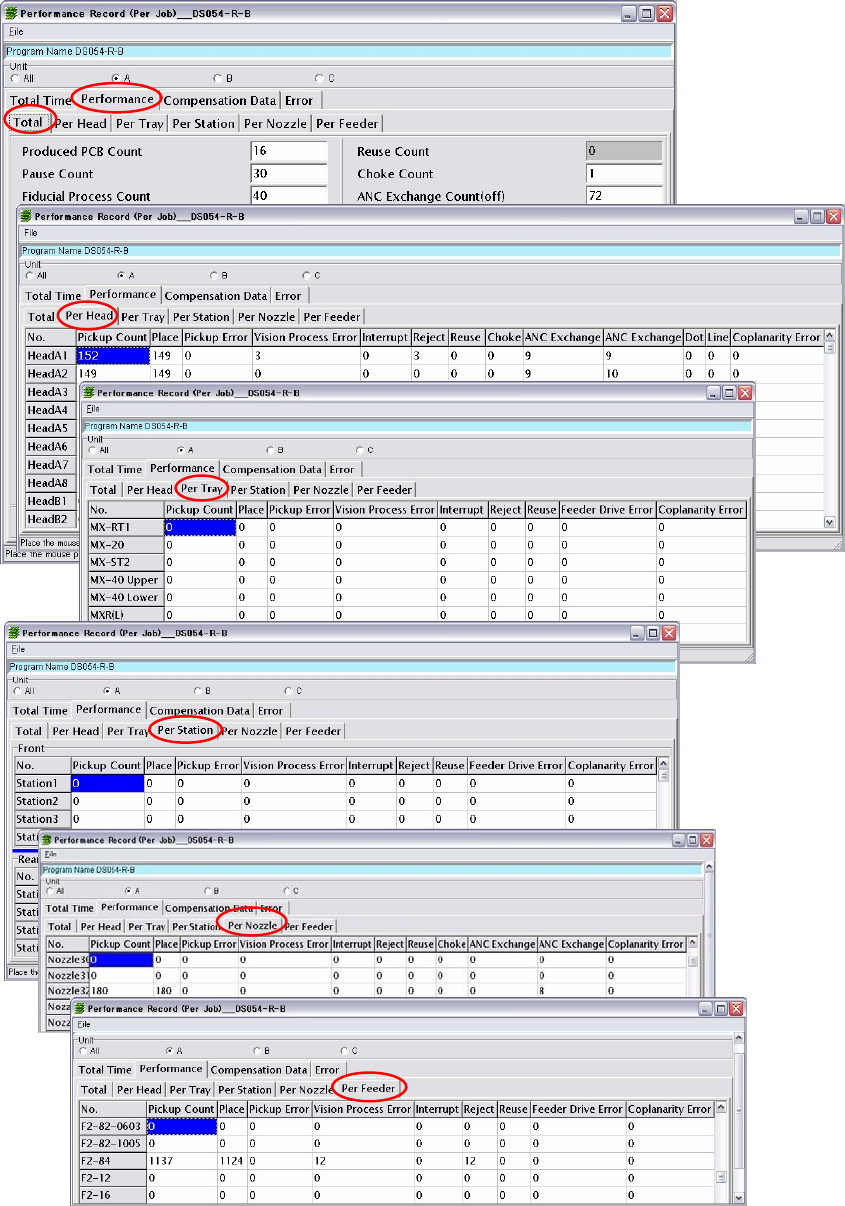Open Total Time tab in the Nozzle window
This screenshot has height=1206, width=845.
click(x=69, y=908)
